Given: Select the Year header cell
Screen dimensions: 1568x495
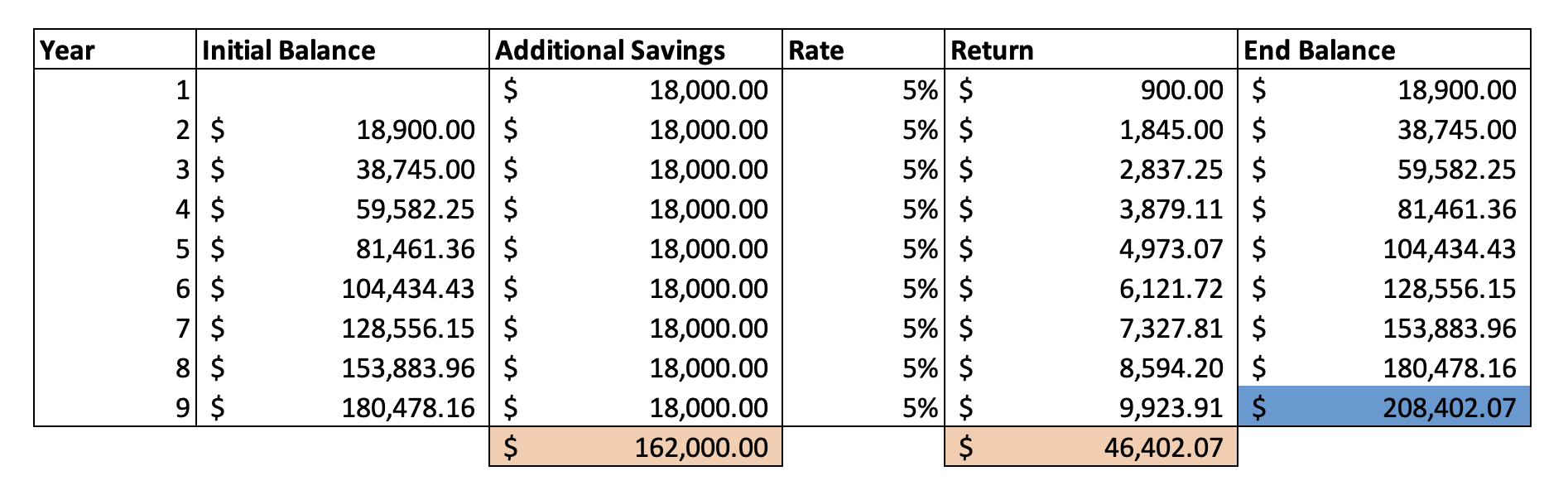Looking at the screenshot, I should pyautogui.click(x=115, y=50).
